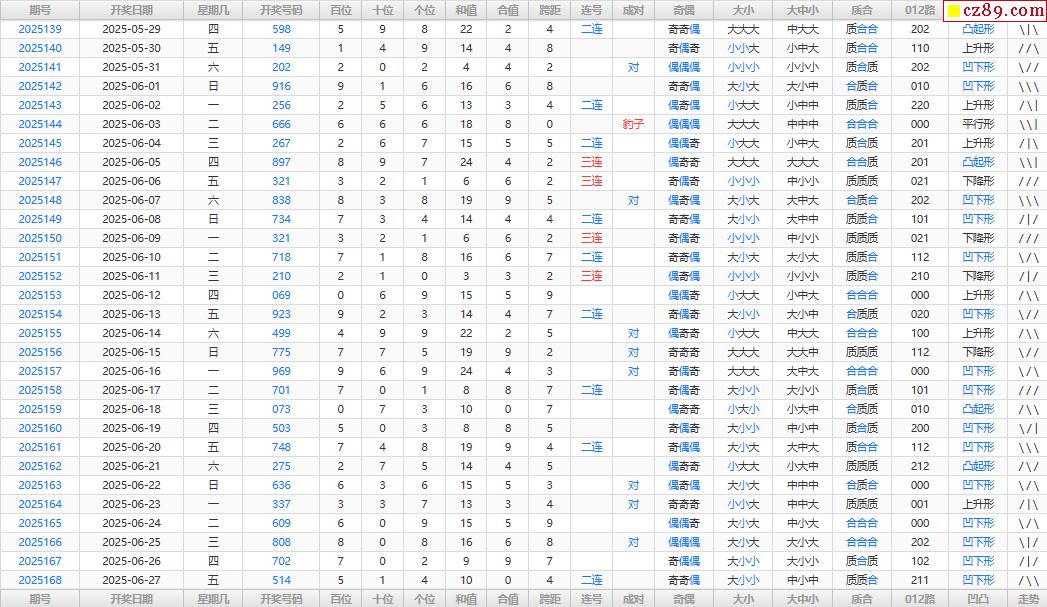This screenshot has height=607, width=1047.
Task: Click 三连 in row 2025146
Action: point(592,162)
